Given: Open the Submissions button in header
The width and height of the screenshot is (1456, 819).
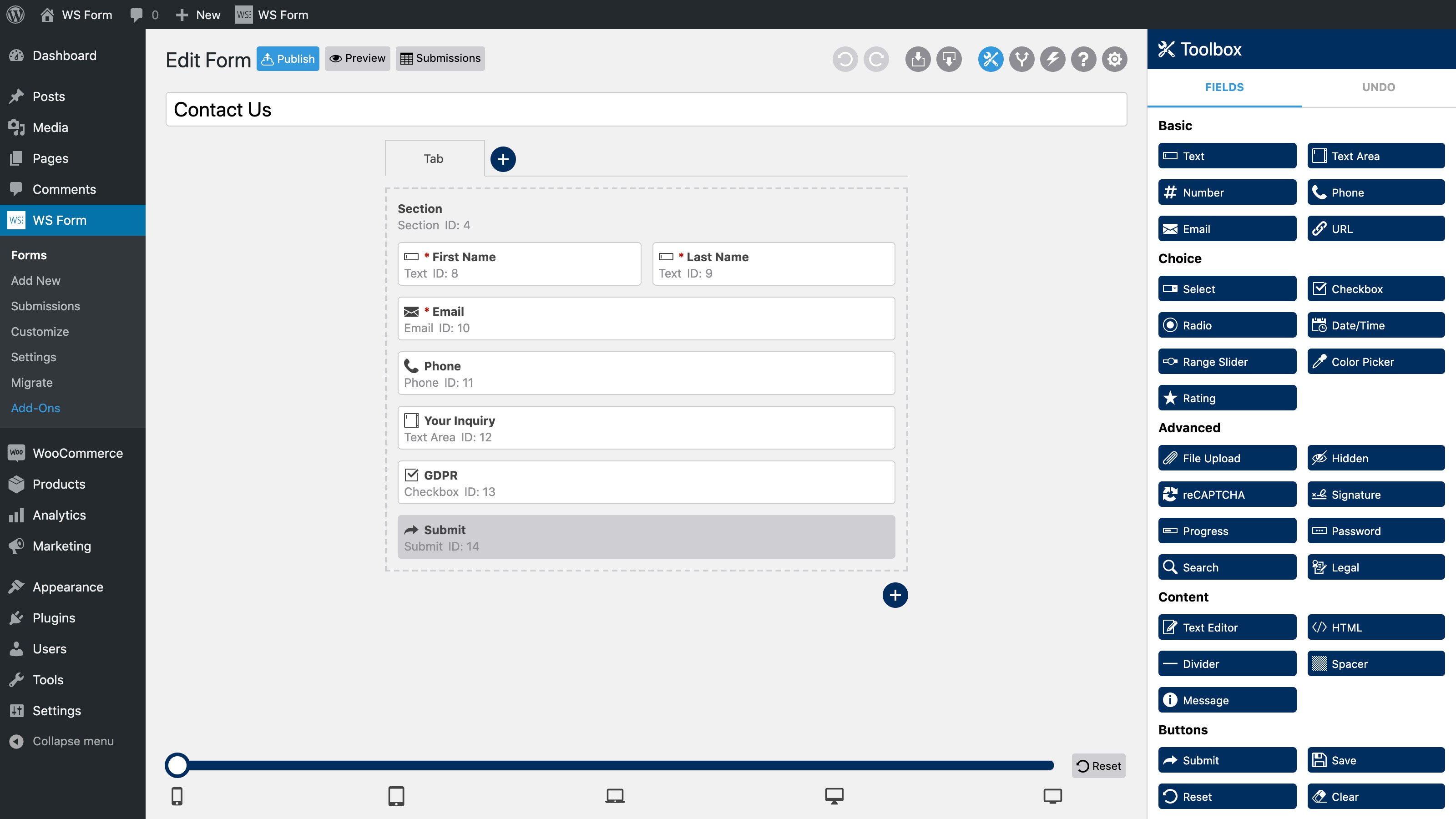Looking at the screenshot, I should pos(440,59).
